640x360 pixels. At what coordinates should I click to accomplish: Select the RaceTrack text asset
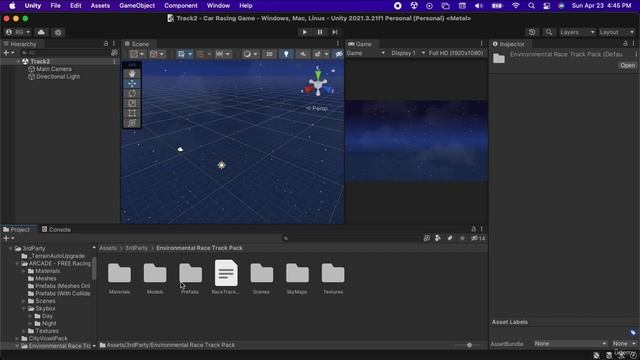tap(226, 273)
